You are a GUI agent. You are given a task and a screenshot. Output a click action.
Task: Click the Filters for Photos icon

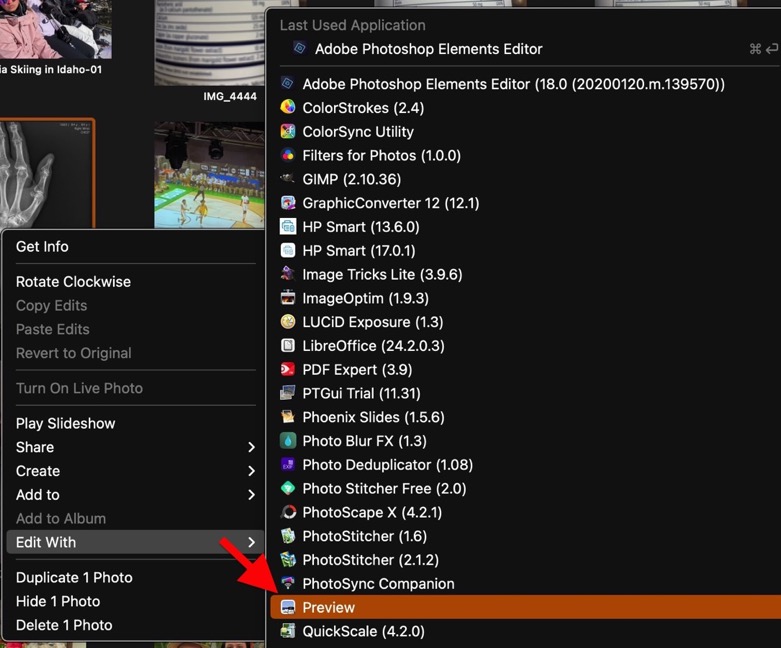288,155
